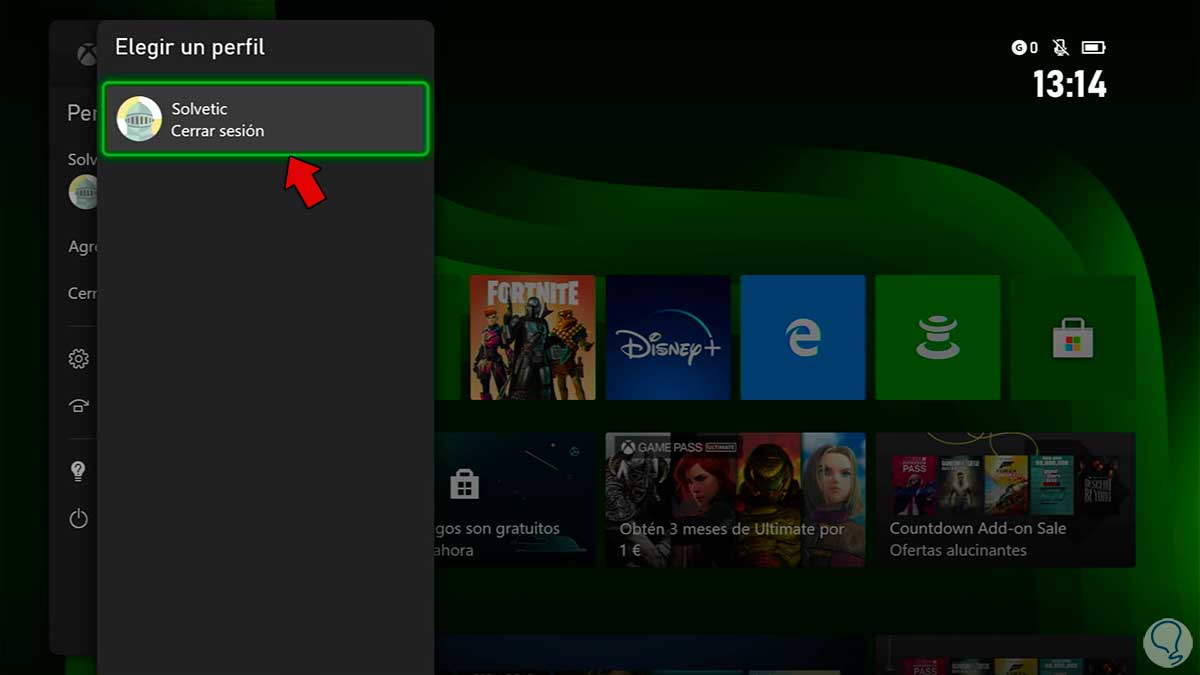Open the Game Pass Ultimate offer card

[735, 500]
